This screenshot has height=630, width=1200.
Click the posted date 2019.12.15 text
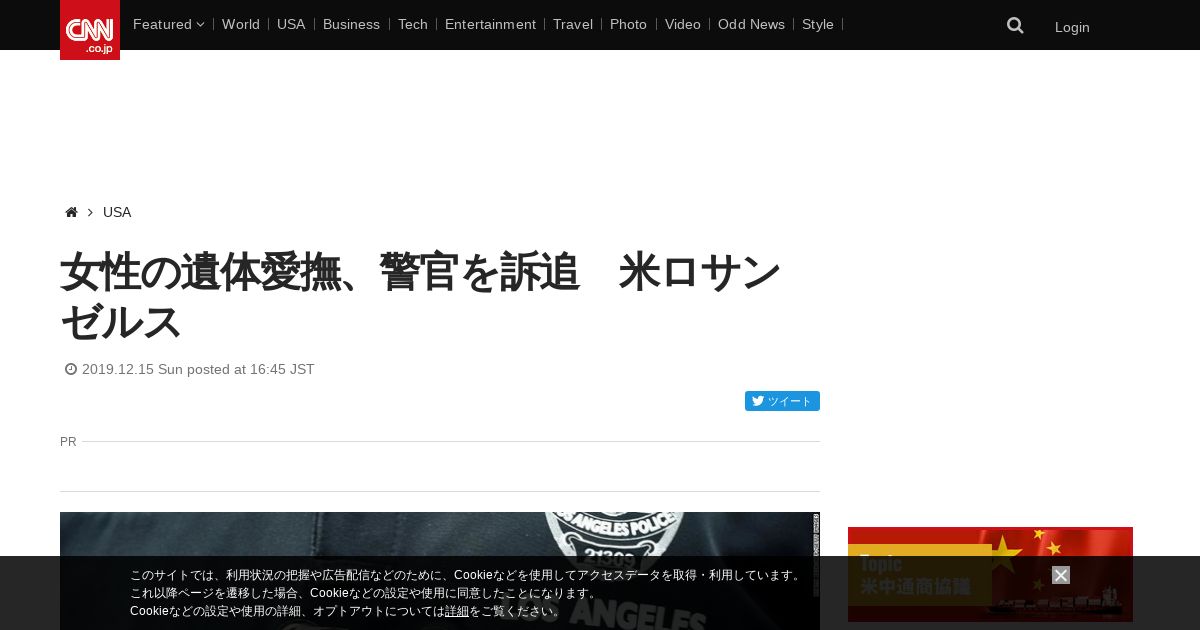pyautogui.click(x=198, y=369)
